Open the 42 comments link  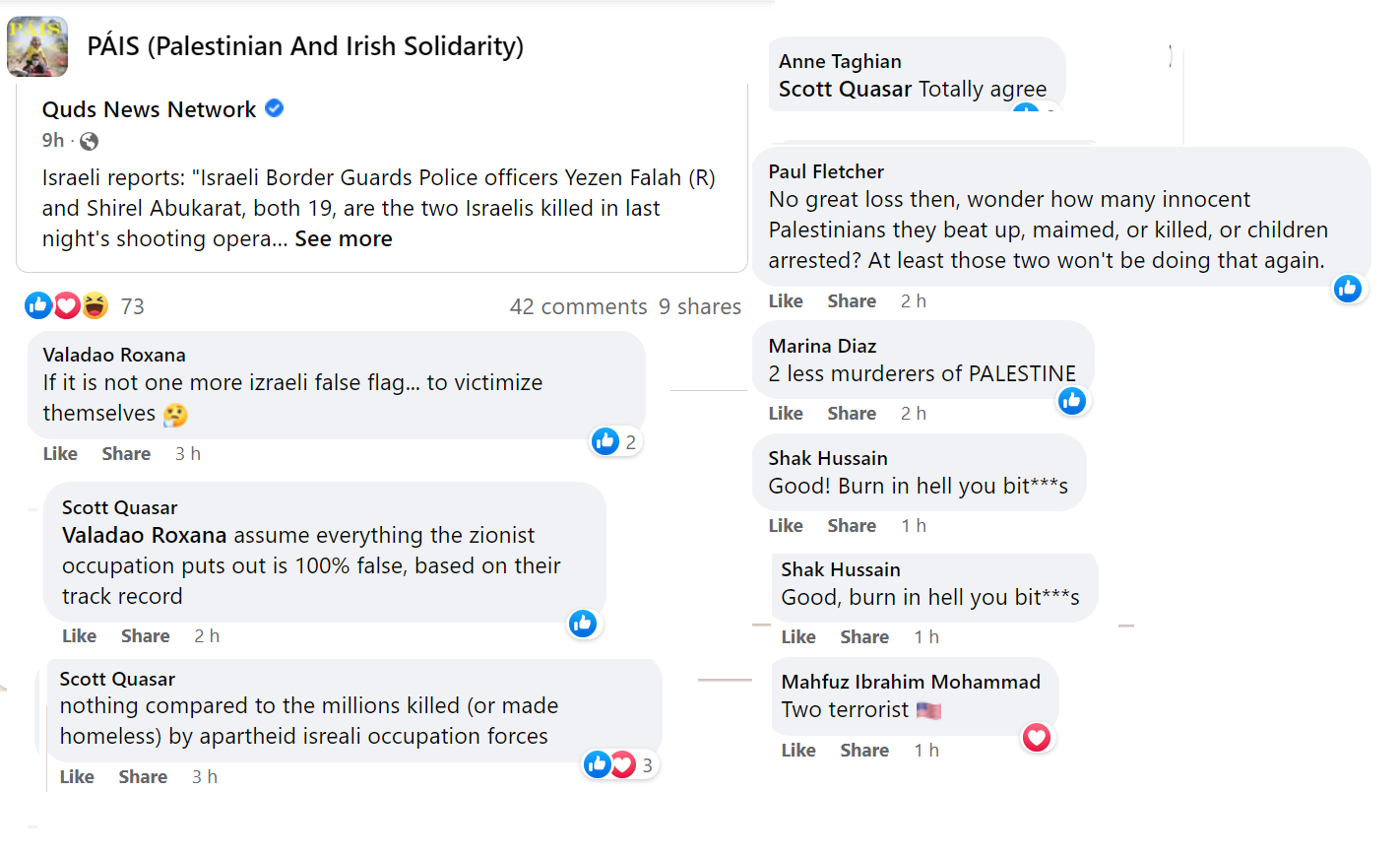(578, 306)
